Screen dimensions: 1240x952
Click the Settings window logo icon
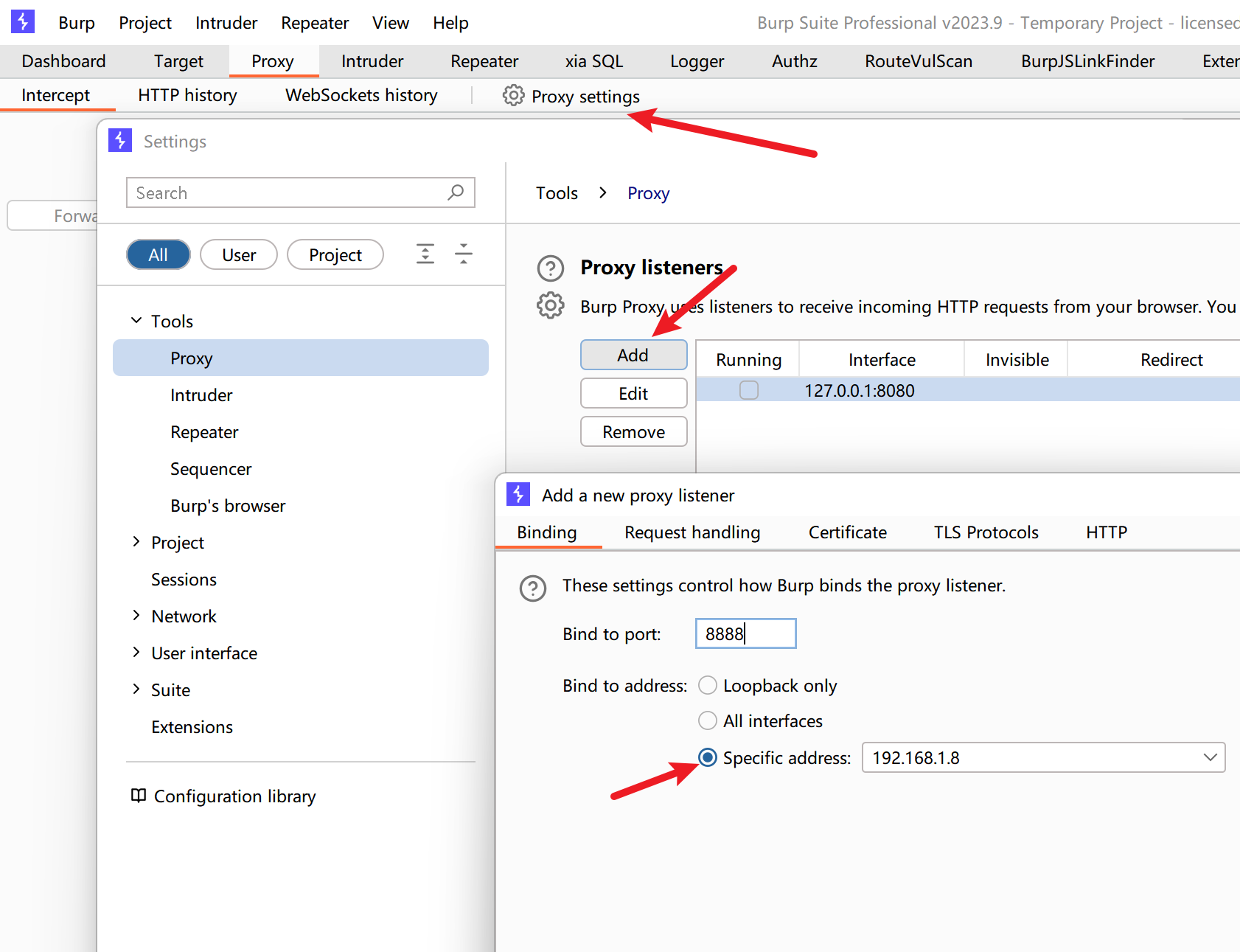120,140
